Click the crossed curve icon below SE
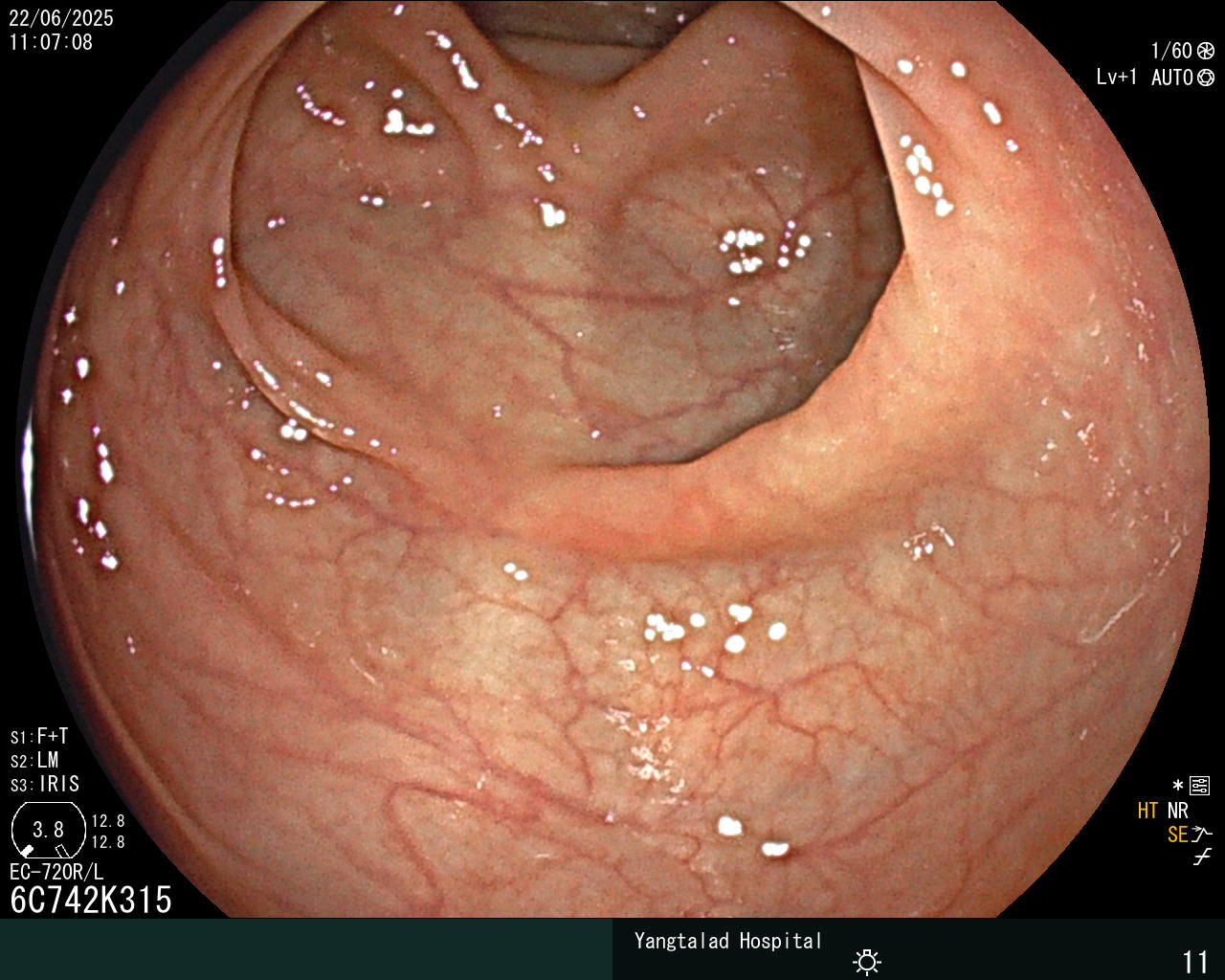The image size is (1225, 980). 1202,857
